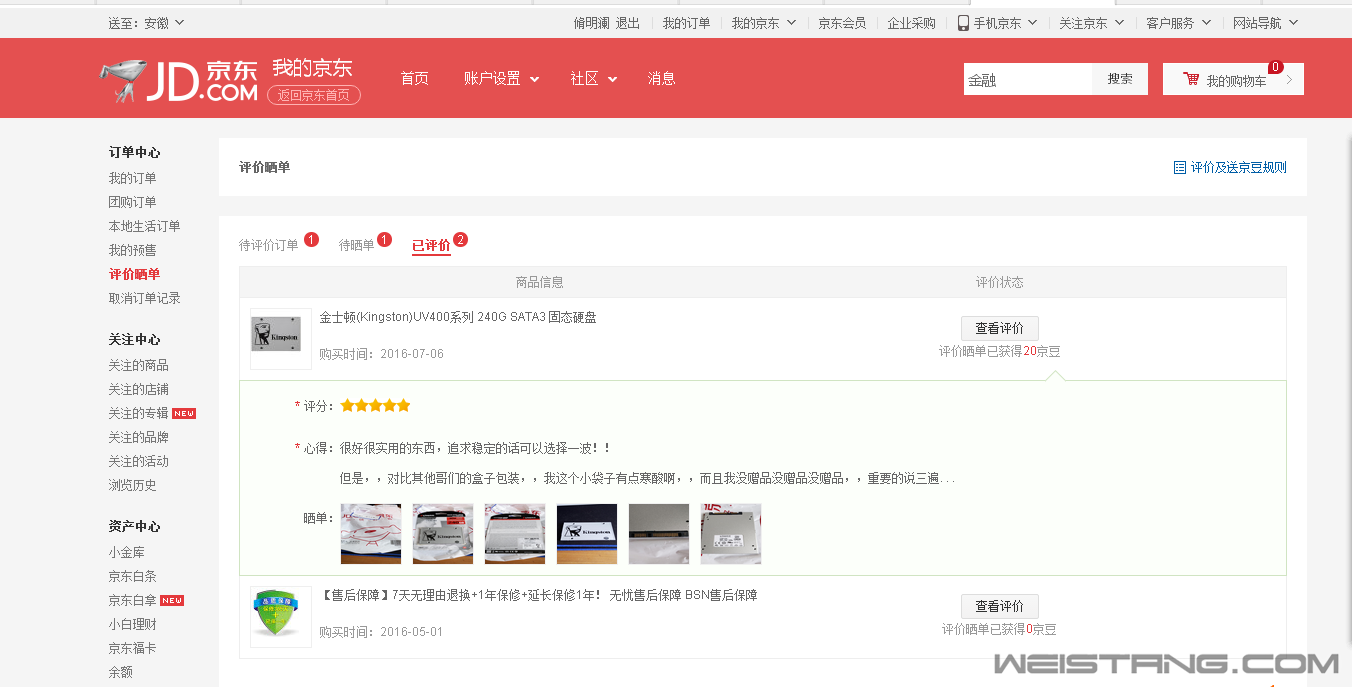Open 京东会员 link
The height and width of the screenshot is (687, 1352).
(x=842, y=23)
